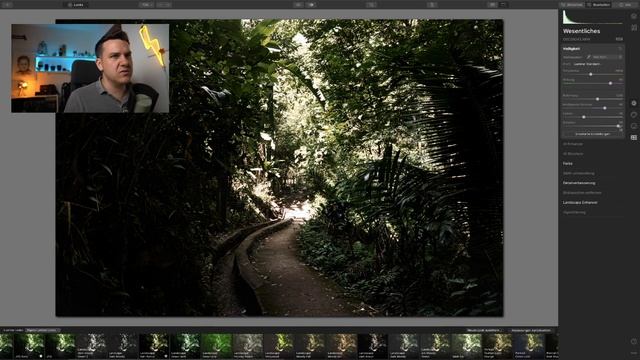The height and width of the screenshot is (360, 640).
Task: Expand the Farbe tool
Action: [568, 163]
